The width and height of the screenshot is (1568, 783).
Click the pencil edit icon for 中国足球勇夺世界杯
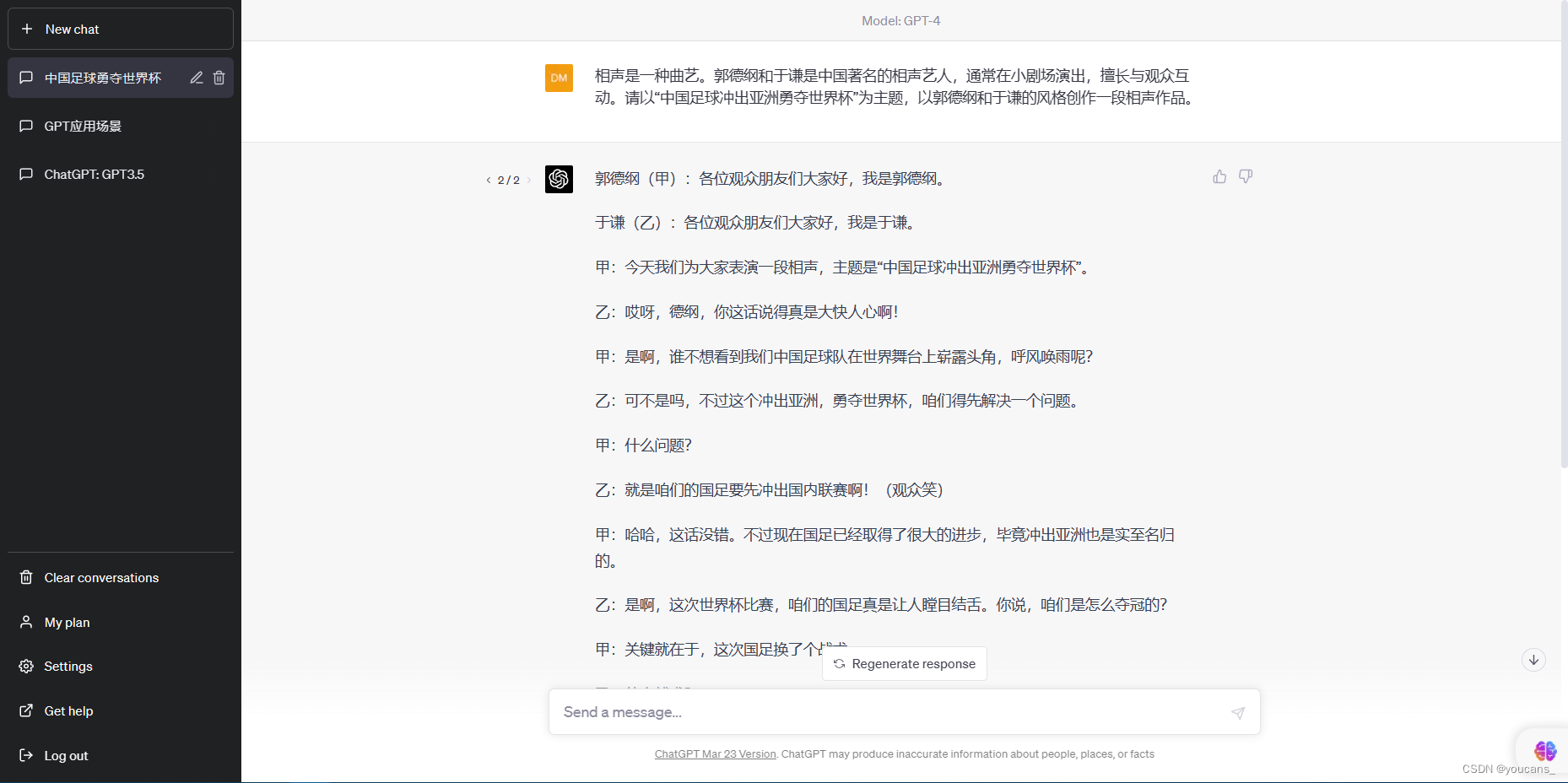(197, 78)
